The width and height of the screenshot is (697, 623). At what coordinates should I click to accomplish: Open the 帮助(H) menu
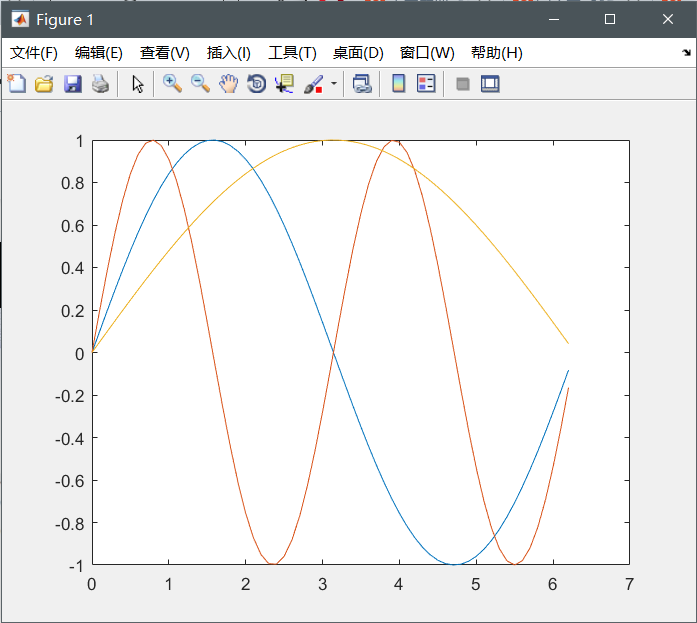pos(497,53)
